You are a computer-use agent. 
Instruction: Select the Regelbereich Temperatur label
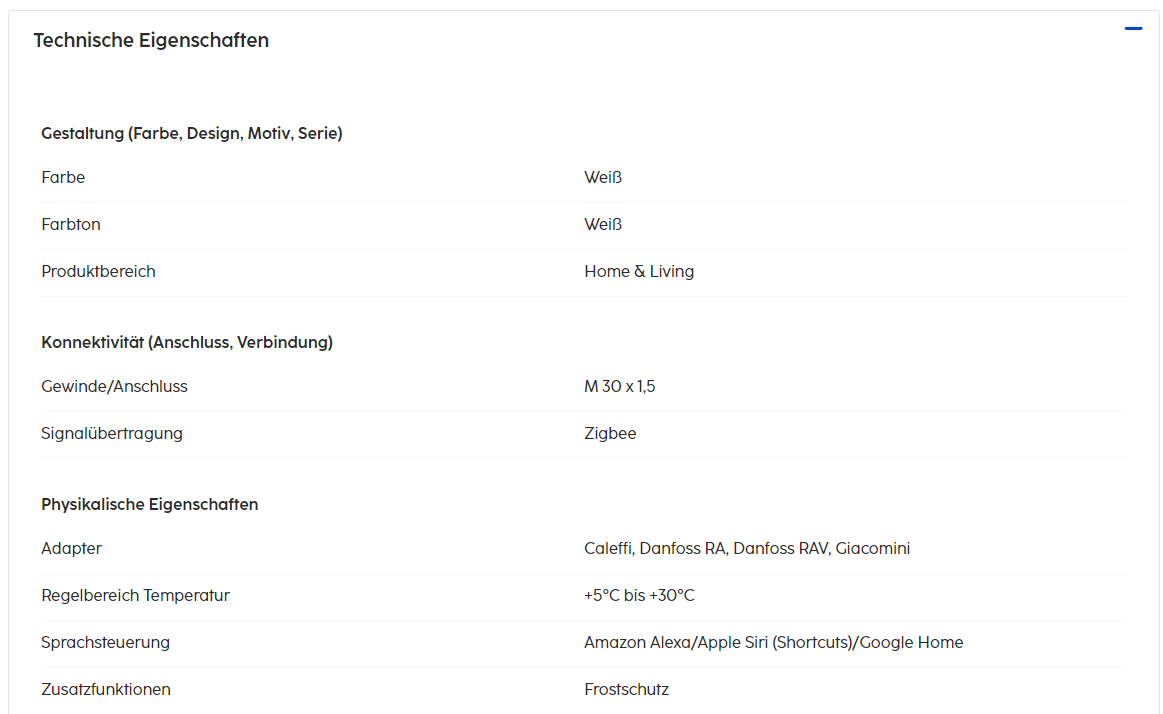point(135,595)
